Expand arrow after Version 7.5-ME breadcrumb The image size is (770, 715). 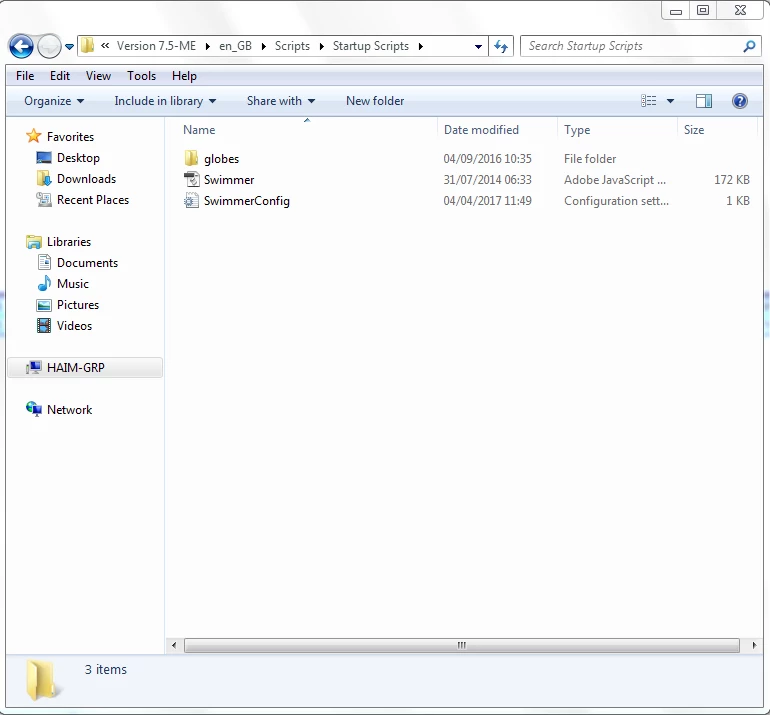pos(208,46)
